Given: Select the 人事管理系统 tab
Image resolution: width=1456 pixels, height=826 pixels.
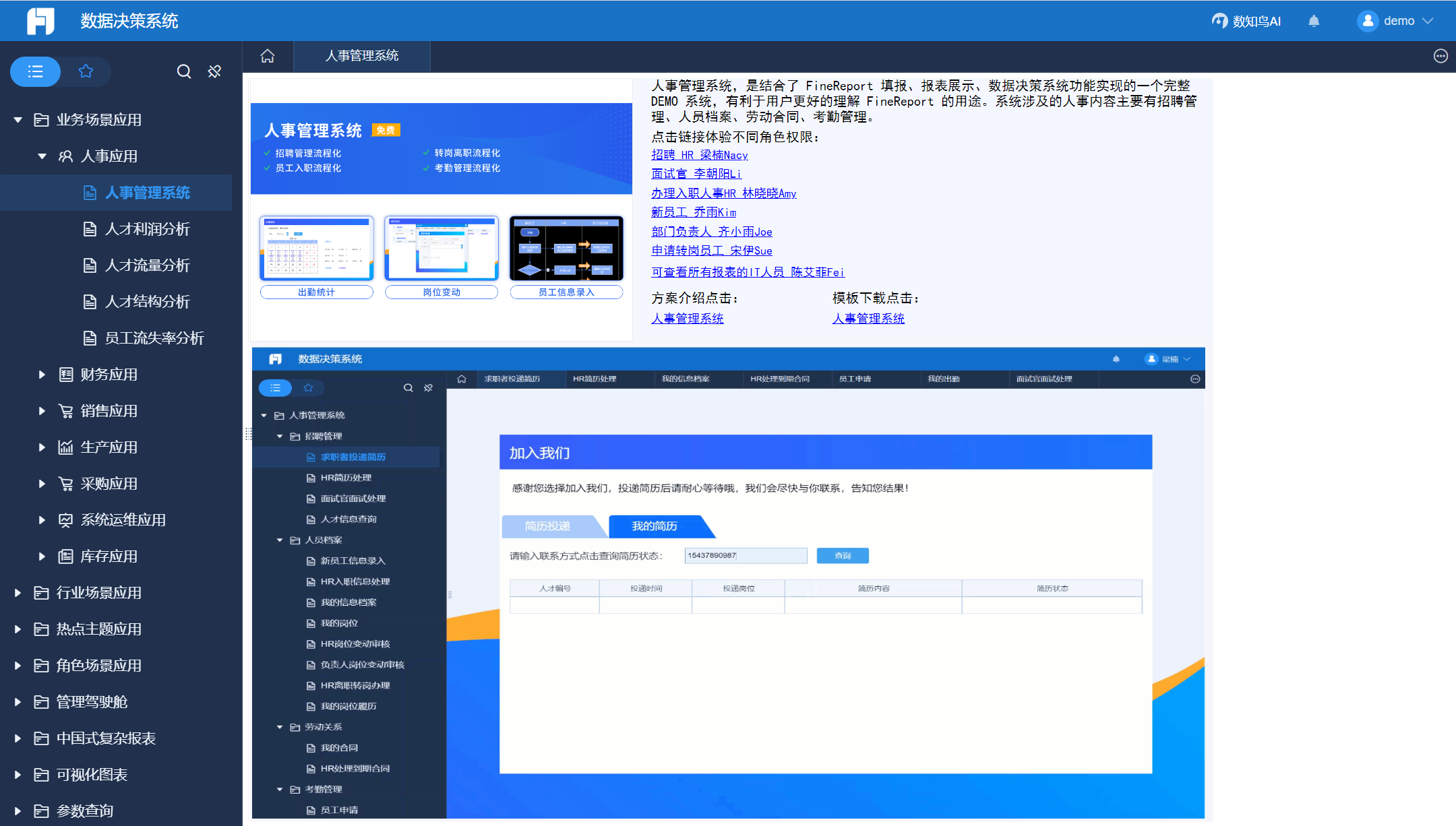Looking at the screenshot, I should click(362, 56).
